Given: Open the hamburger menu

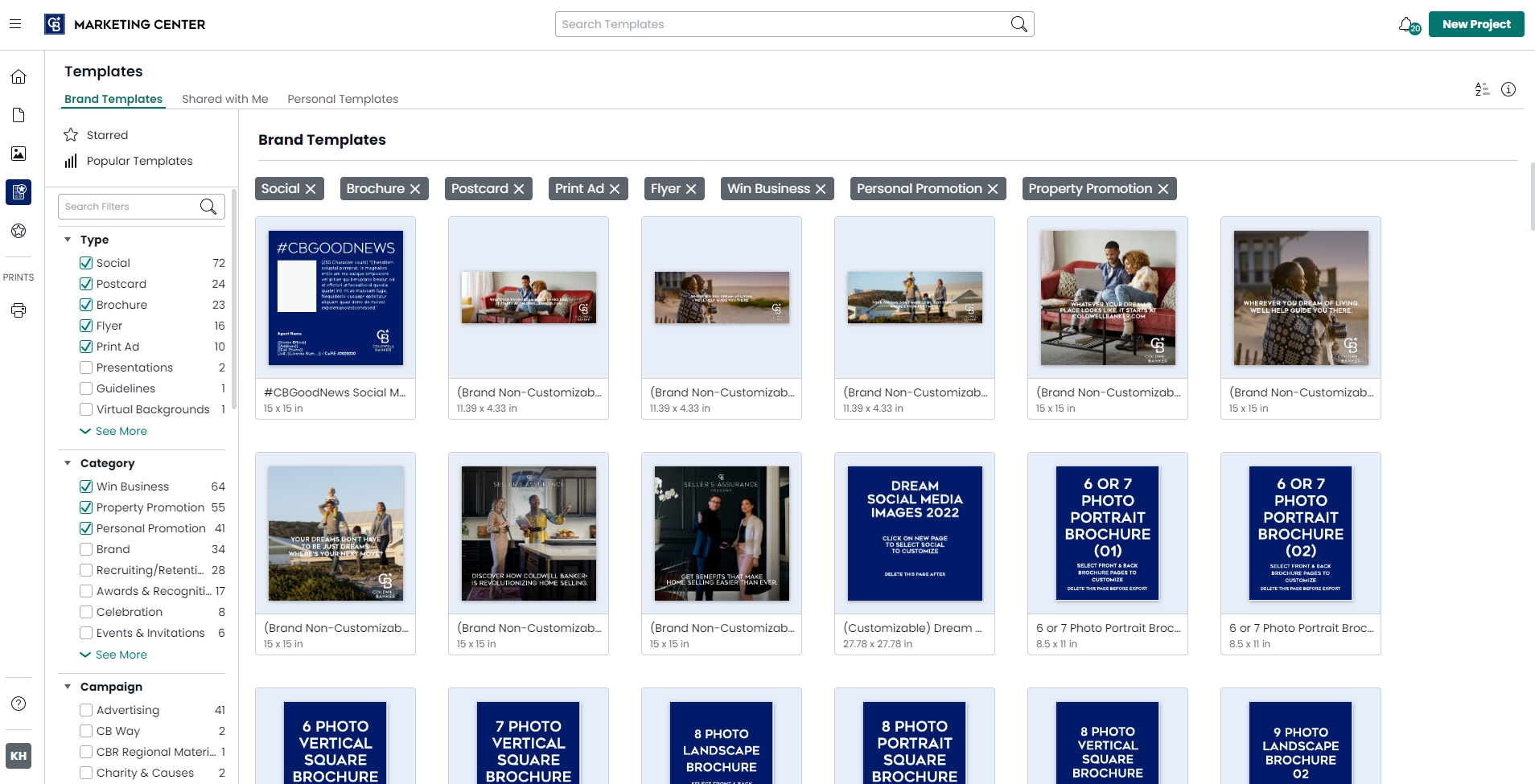Looking at the screenshot, I should [15, 24].
